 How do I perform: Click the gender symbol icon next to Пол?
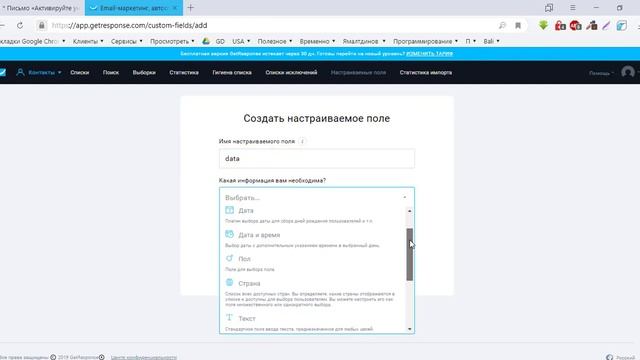[x=229, y=258]
